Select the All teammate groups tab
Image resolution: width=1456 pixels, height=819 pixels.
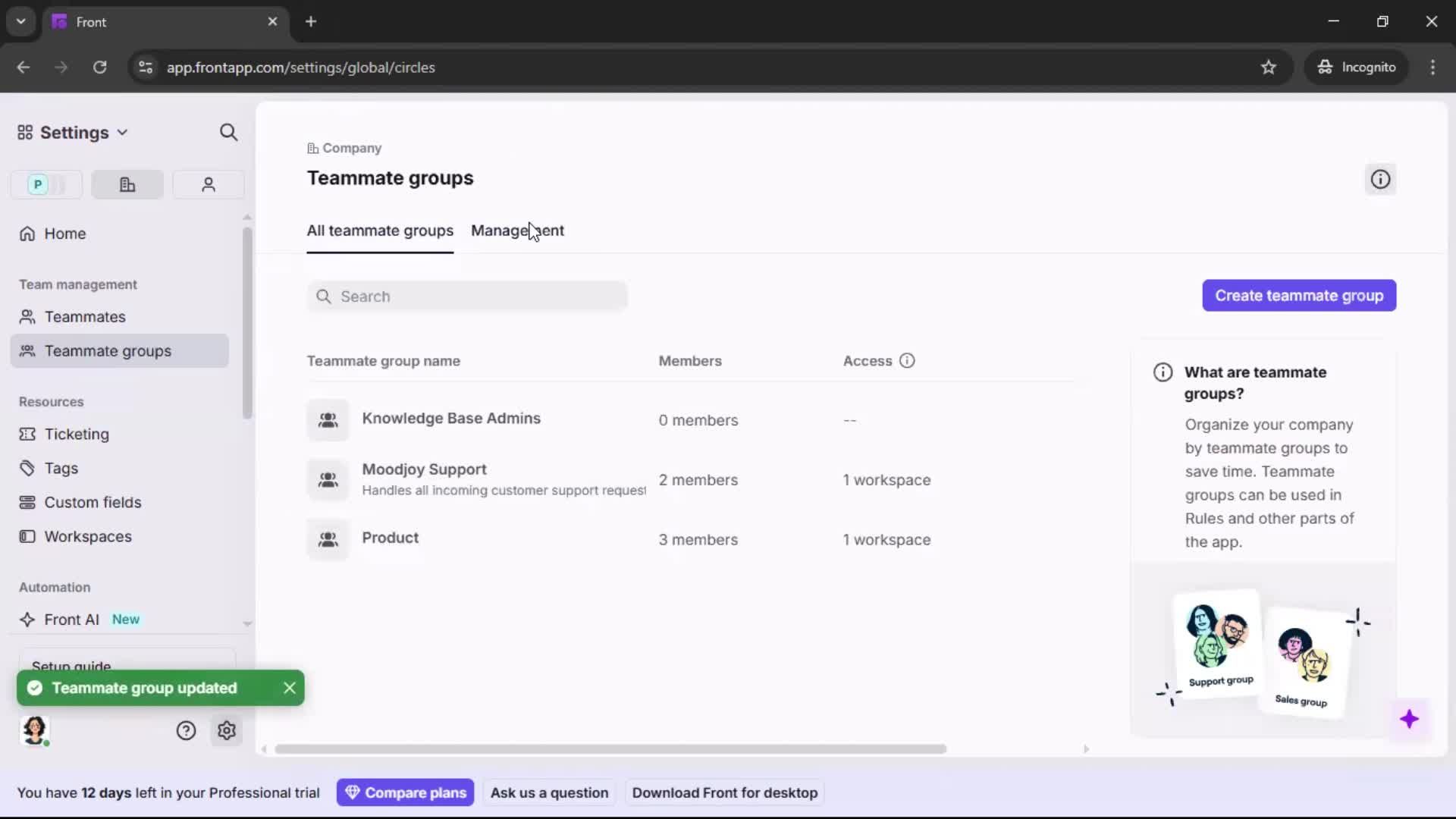380,231
